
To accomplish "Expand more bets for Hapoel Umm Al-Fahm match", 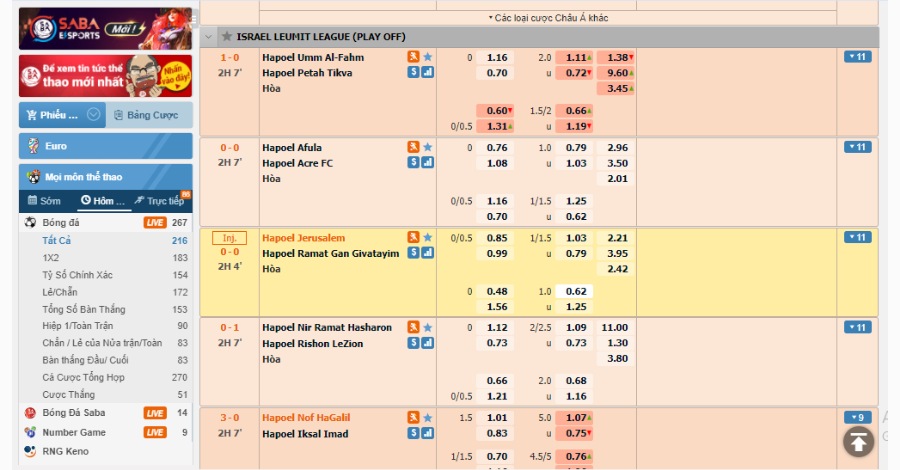I will [x=858, y=57].
